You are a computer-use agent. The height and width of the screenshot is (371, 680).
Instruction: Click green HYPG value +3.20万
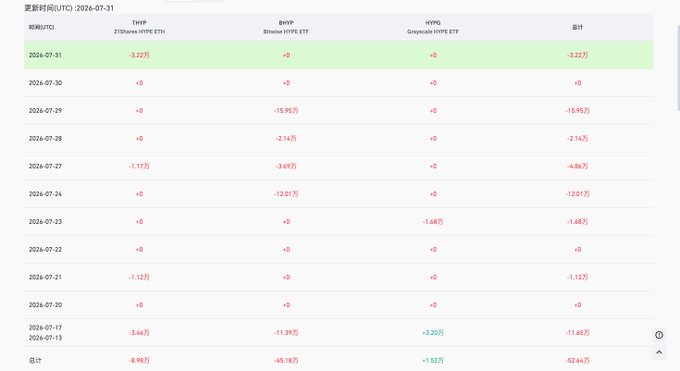433,333
